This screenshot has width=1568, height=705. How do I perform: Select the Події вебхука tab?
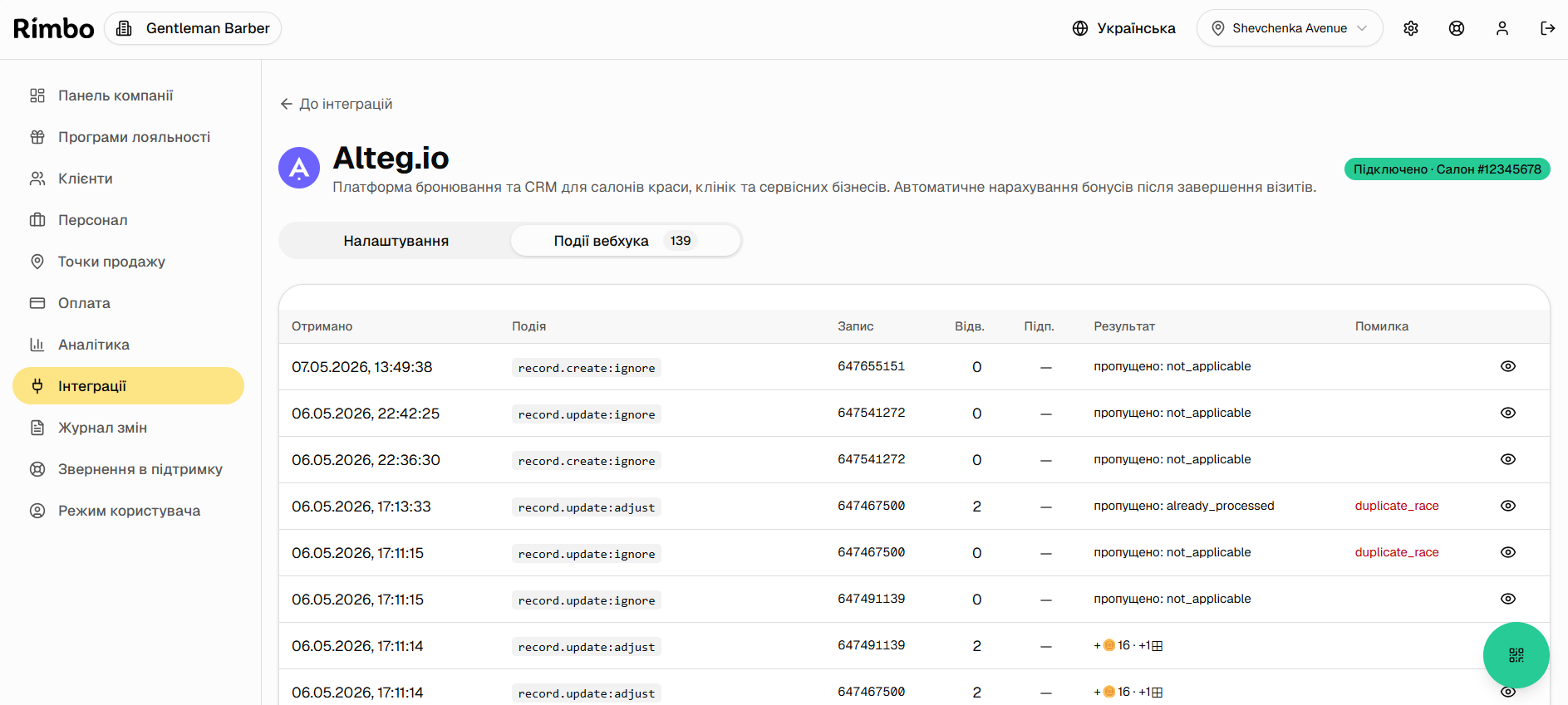(x=625, y=241)
